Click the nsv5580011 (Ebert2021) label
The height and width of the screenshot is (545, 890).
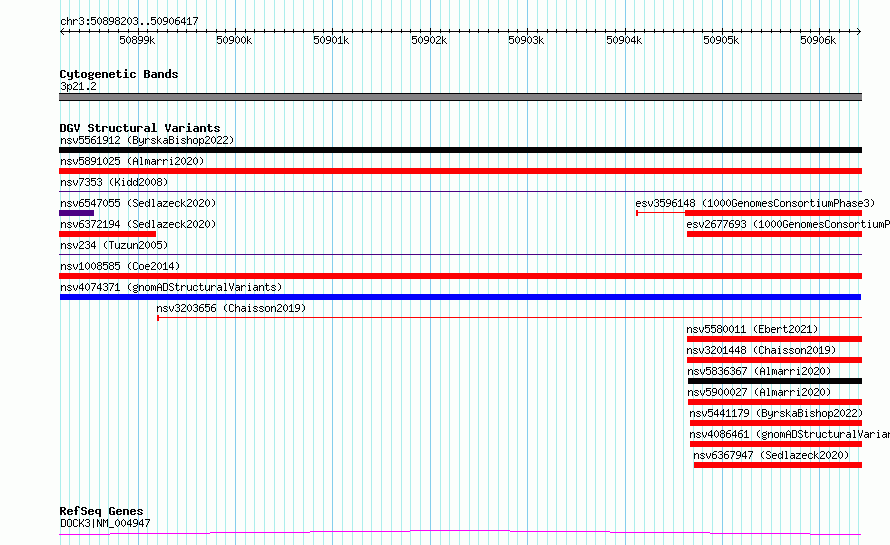click(752, 329)
